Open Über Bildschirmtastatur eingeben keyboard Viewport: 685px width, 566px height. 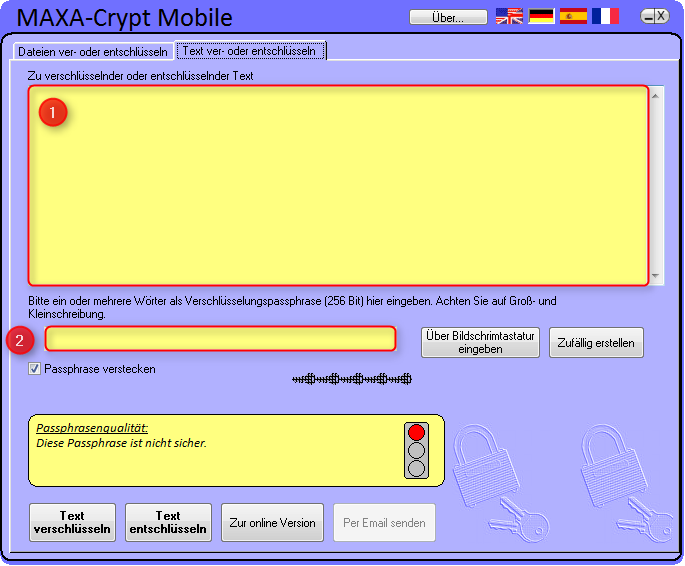(x=480, y=342)
